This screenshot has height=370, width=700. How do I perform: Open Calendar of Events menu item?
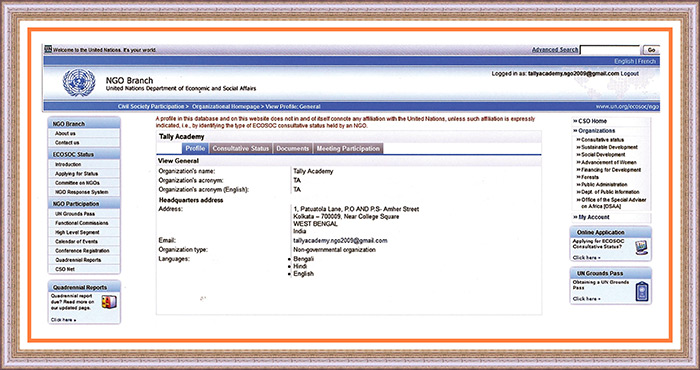point(76,241)
